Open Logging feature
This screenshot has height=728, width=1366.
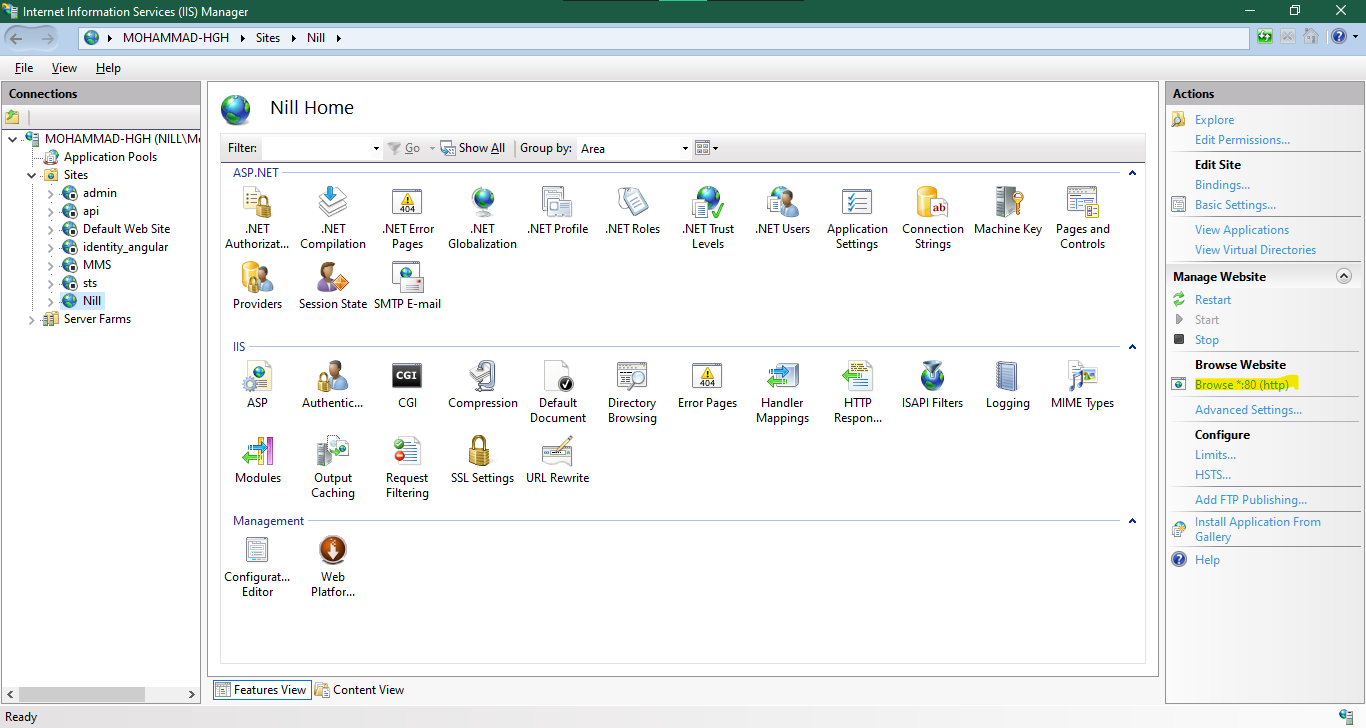pyautogui.click(x=1008, y=385)
